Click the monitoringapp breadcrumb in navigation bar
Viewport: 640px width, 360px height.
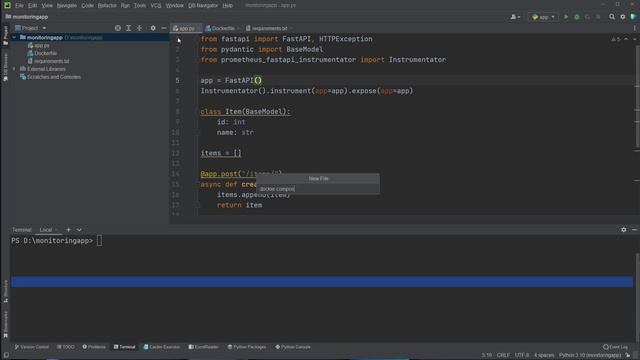pos(27,17)
